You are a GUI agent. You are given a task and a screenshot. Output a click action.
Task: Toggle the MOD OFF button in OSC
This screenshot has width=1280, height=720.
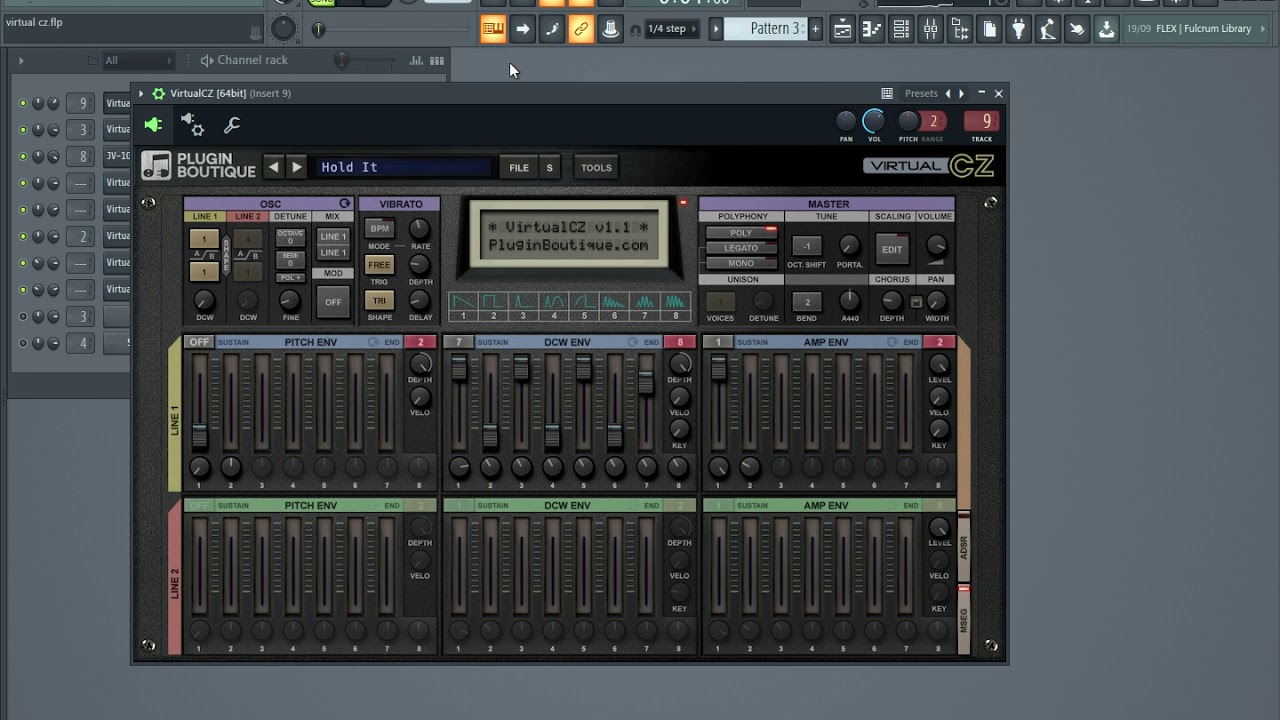[333, 302]
